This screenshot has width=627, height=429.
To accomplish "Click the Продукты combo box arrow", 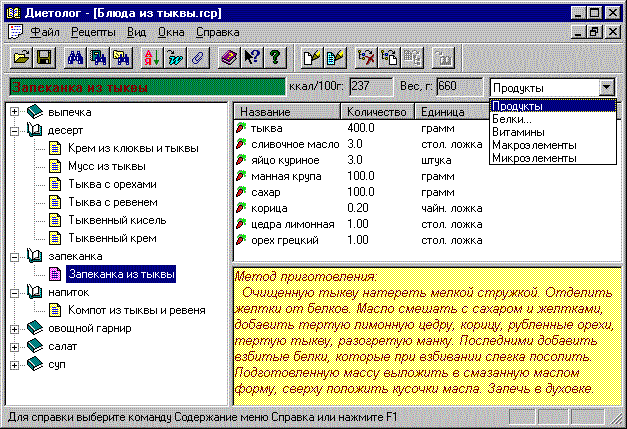I will pos(607,87).
